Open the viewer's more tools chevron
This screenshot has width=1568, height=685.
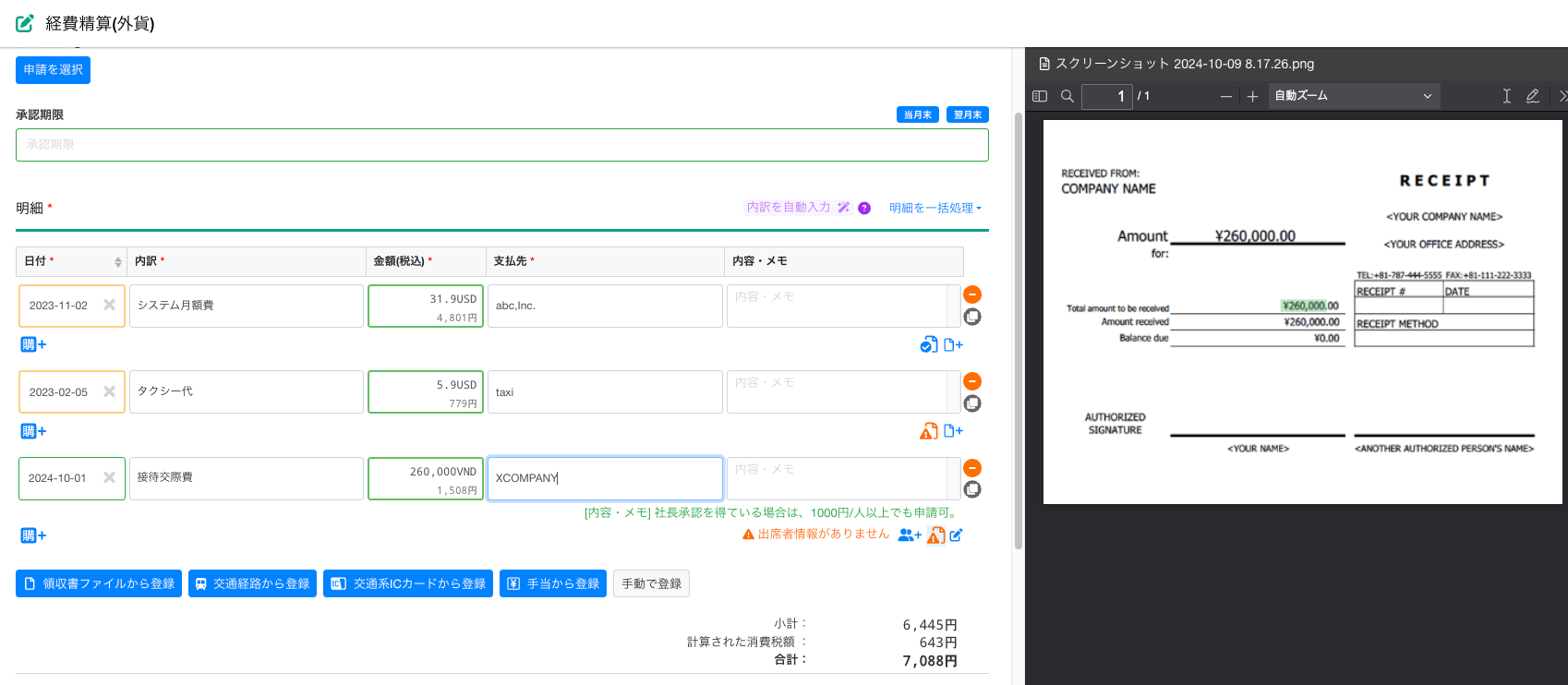[1562, 96]
